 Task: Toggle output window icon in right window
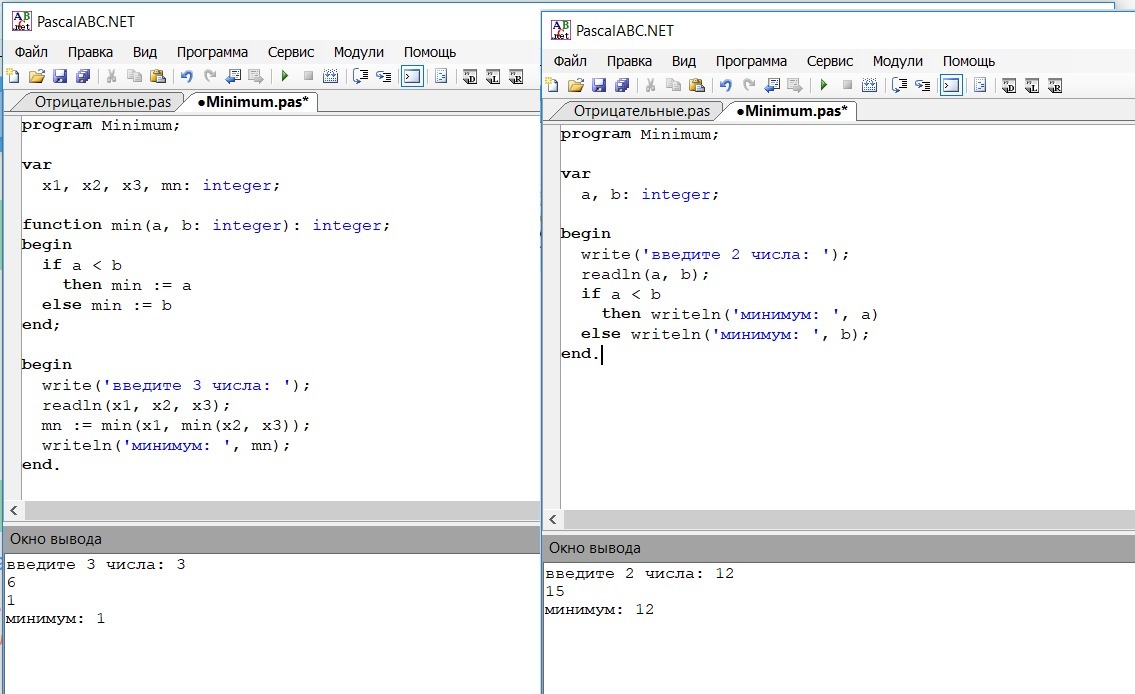tap(951, 85)
